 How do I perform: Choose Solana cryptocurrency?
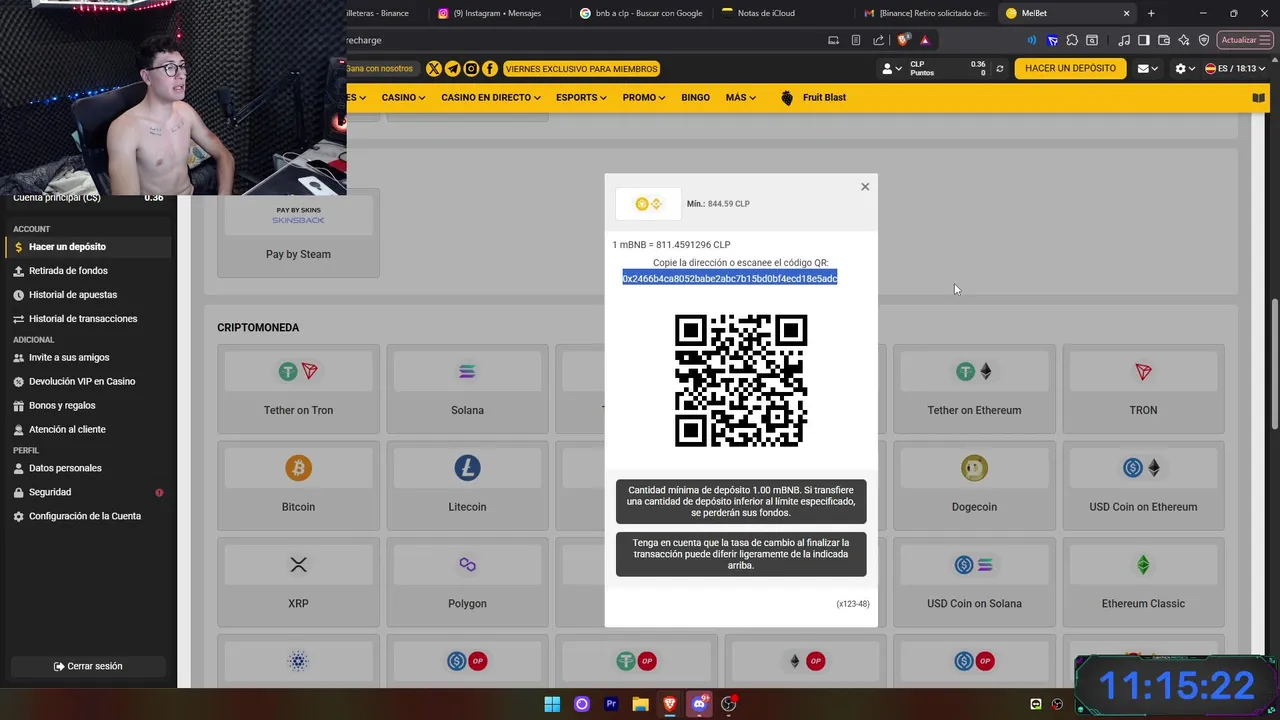pyautogui.click(x=467, y=389)
